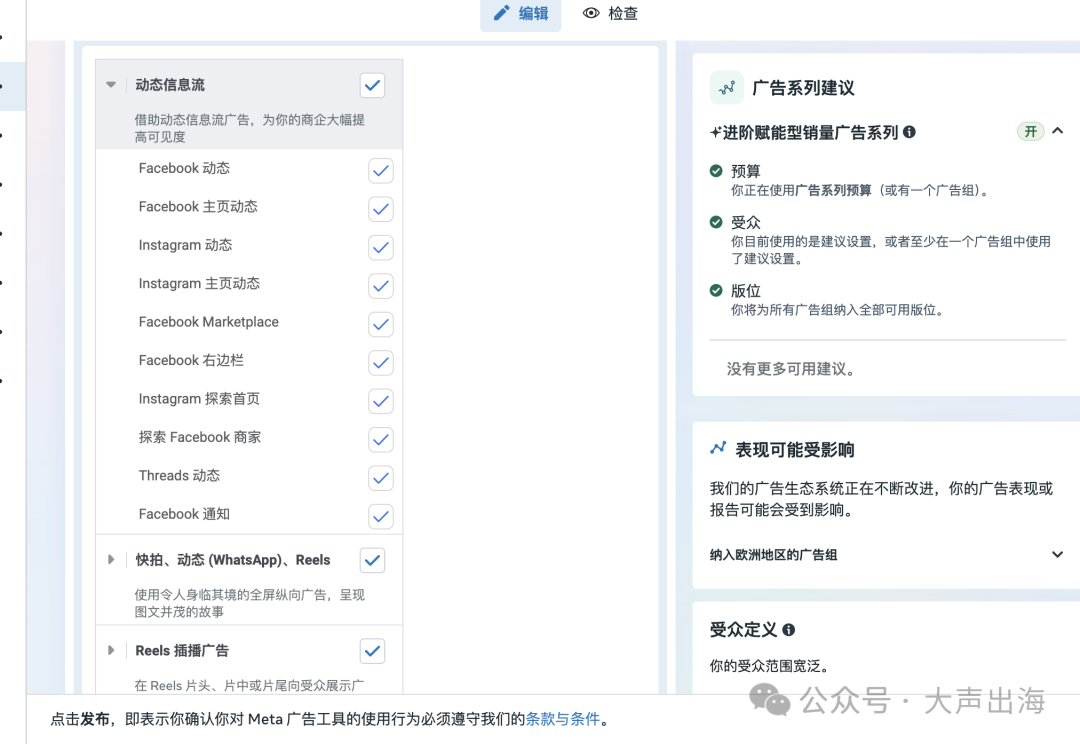Collapse the 进阶赋能型销量广告系列 chevron
1080x744 pixels.
coord(1058,131)
